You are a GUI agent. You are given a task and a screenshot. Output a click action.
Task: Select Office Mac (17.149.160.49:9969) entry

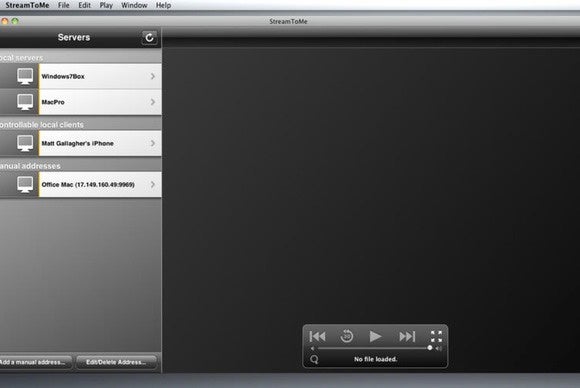click(x=88, y=185)
